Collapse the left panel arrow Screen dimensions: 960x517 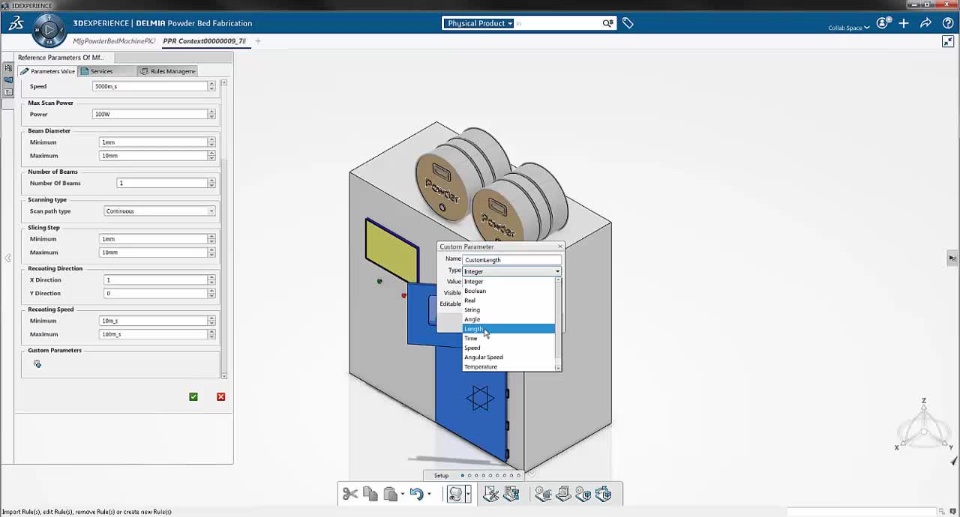(x=7, y=258)
